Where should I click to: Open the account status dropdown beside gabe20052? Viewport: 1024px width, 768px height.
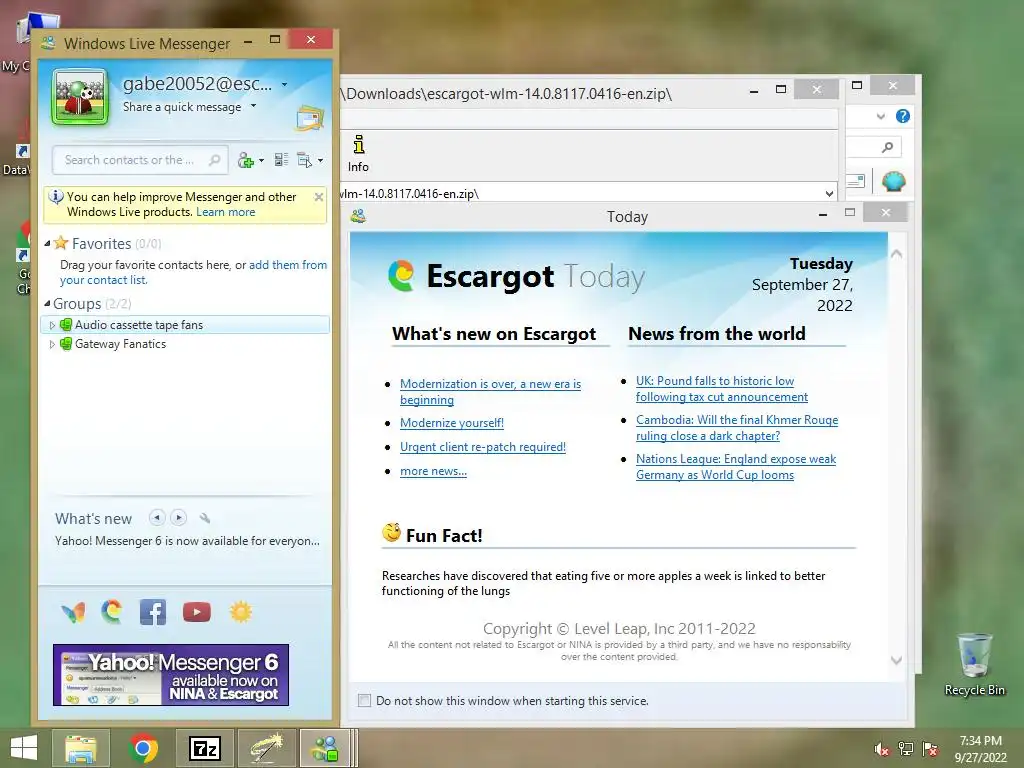(x=284, y=84)
